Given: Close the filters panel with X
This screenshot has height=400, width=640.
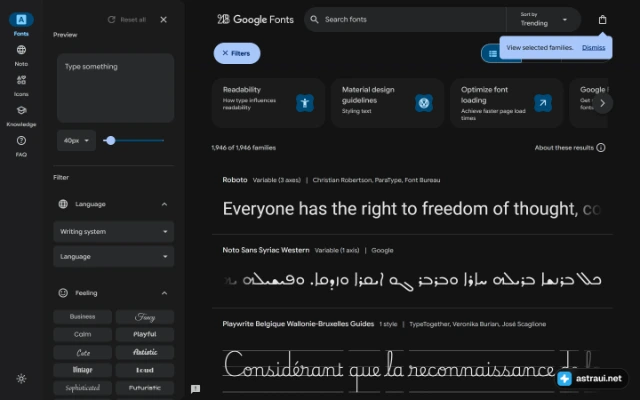Looking at the screenshot, I should click(164, 20).
